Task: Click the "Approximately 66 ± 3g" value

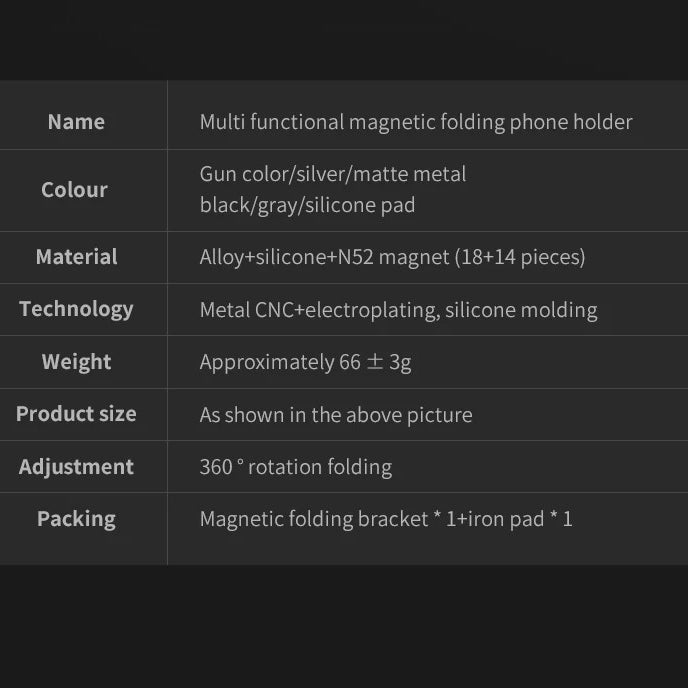Action: 305,362
